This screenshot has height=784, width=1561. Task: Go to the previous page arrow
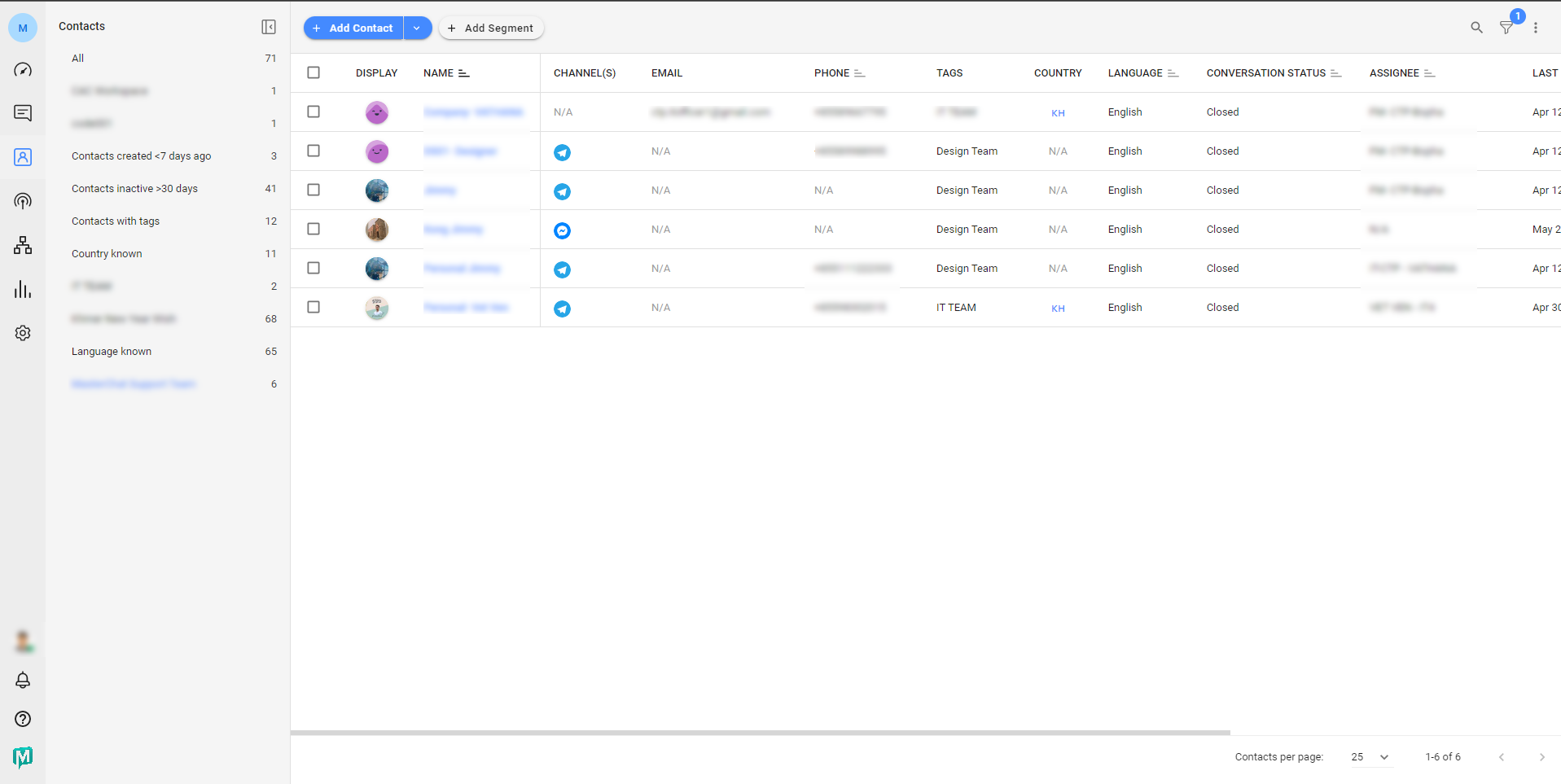(x=1502, y=757)
